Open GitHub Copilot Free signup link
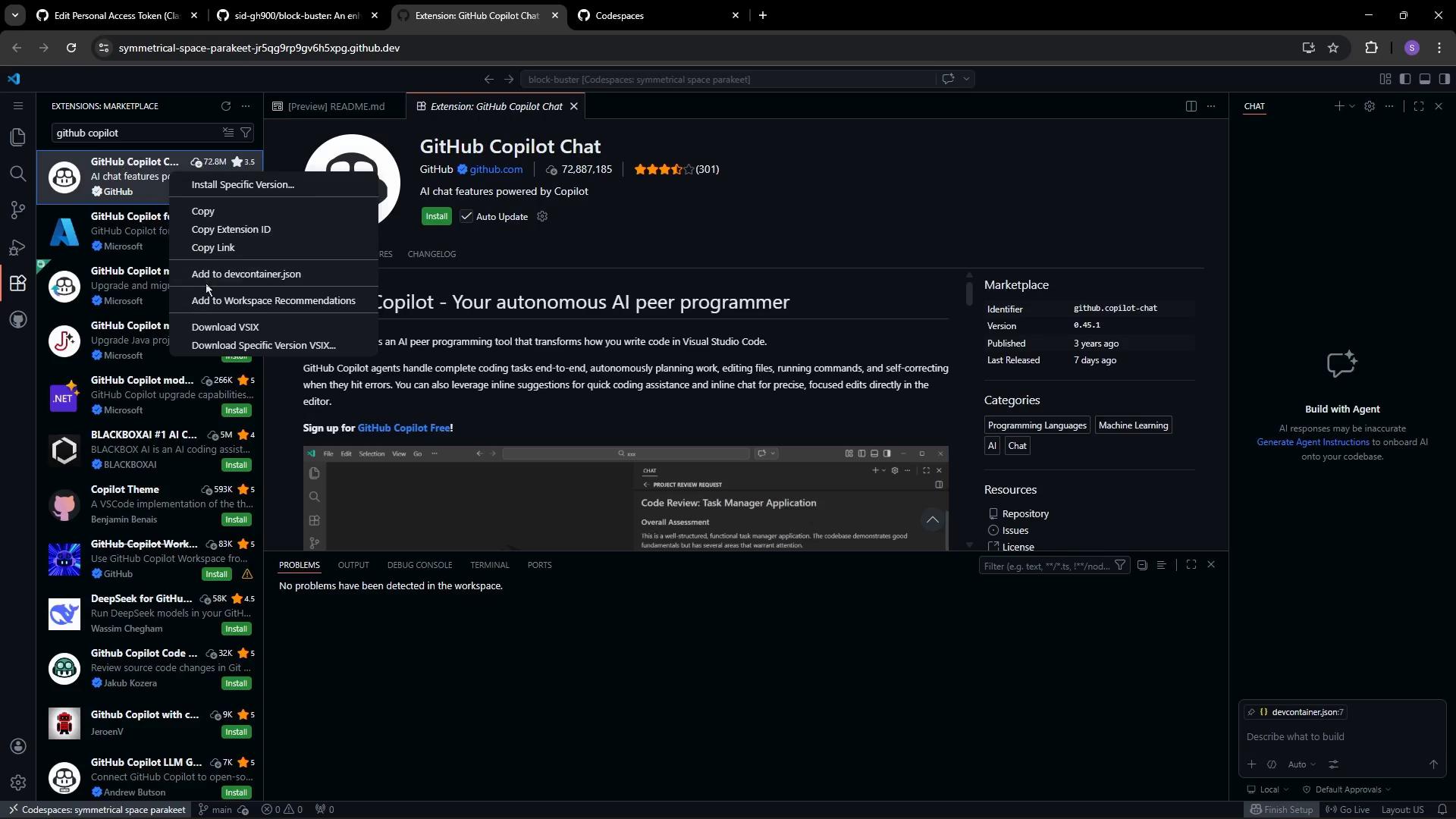The image size is (1456, 819). (403, 428)
